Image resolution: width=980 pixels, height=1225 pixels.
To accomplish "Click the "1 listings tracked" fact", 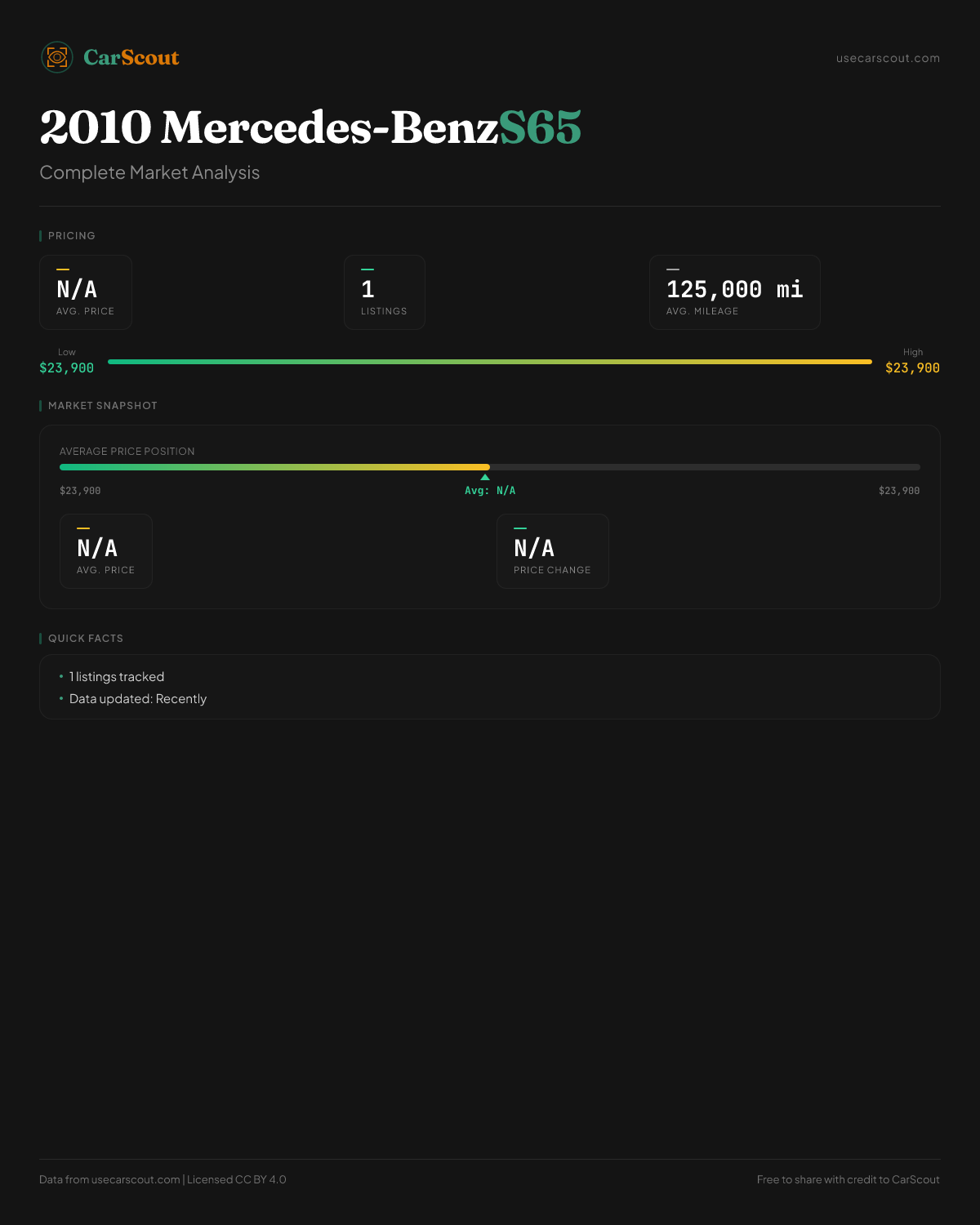I will click(117, 677).
